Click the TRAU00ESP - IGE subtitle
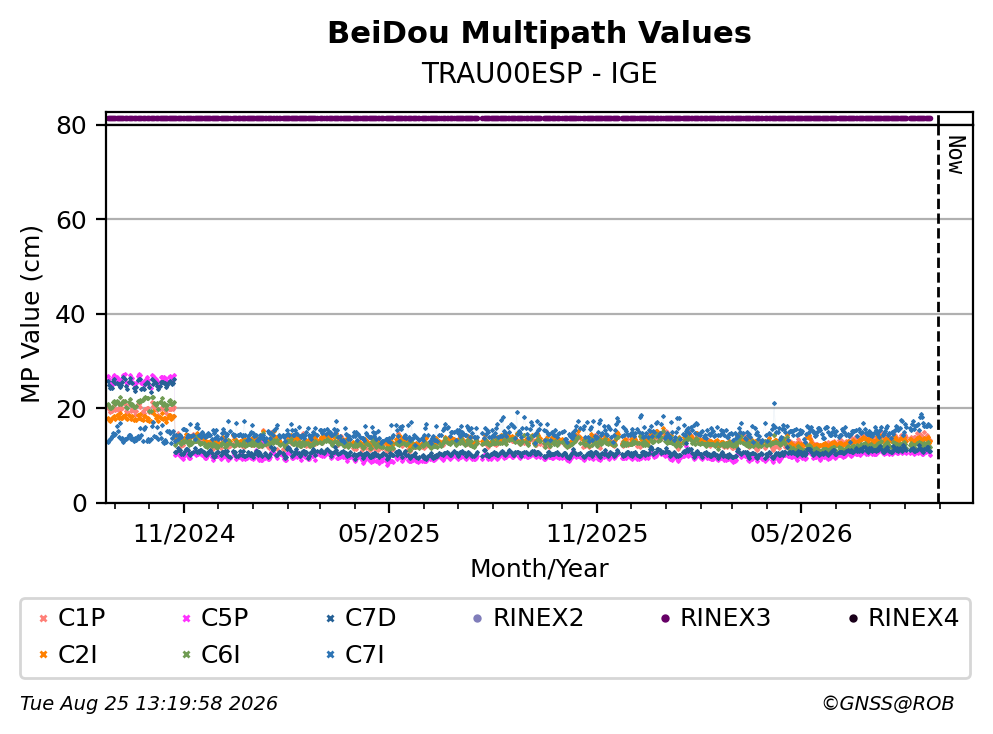 540,73
